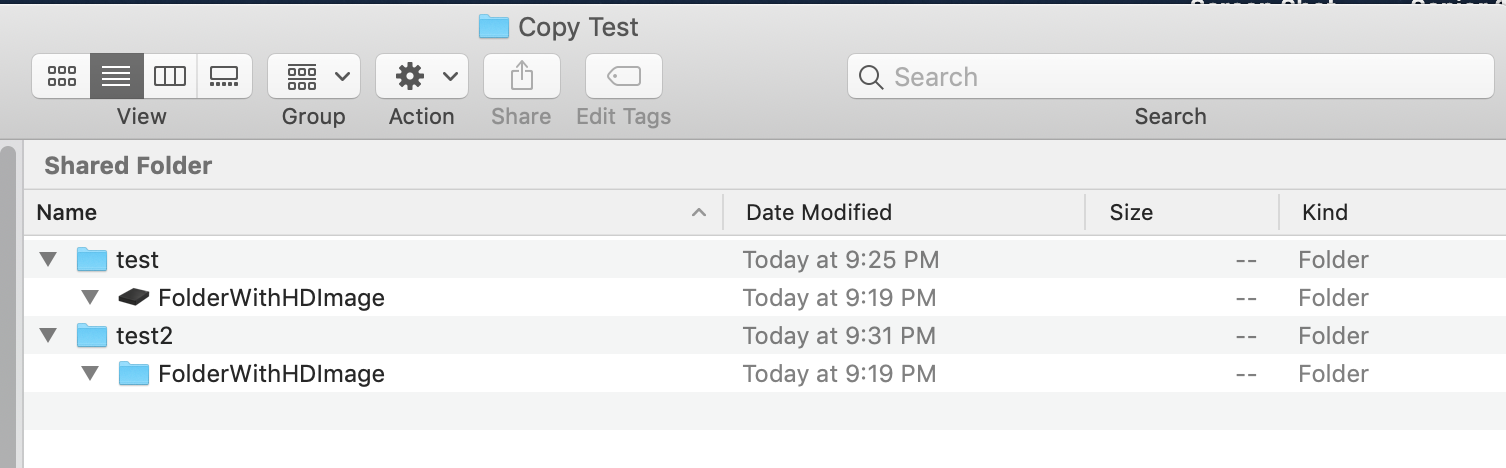
Task: Switch to column view
Action: point(170,76)
